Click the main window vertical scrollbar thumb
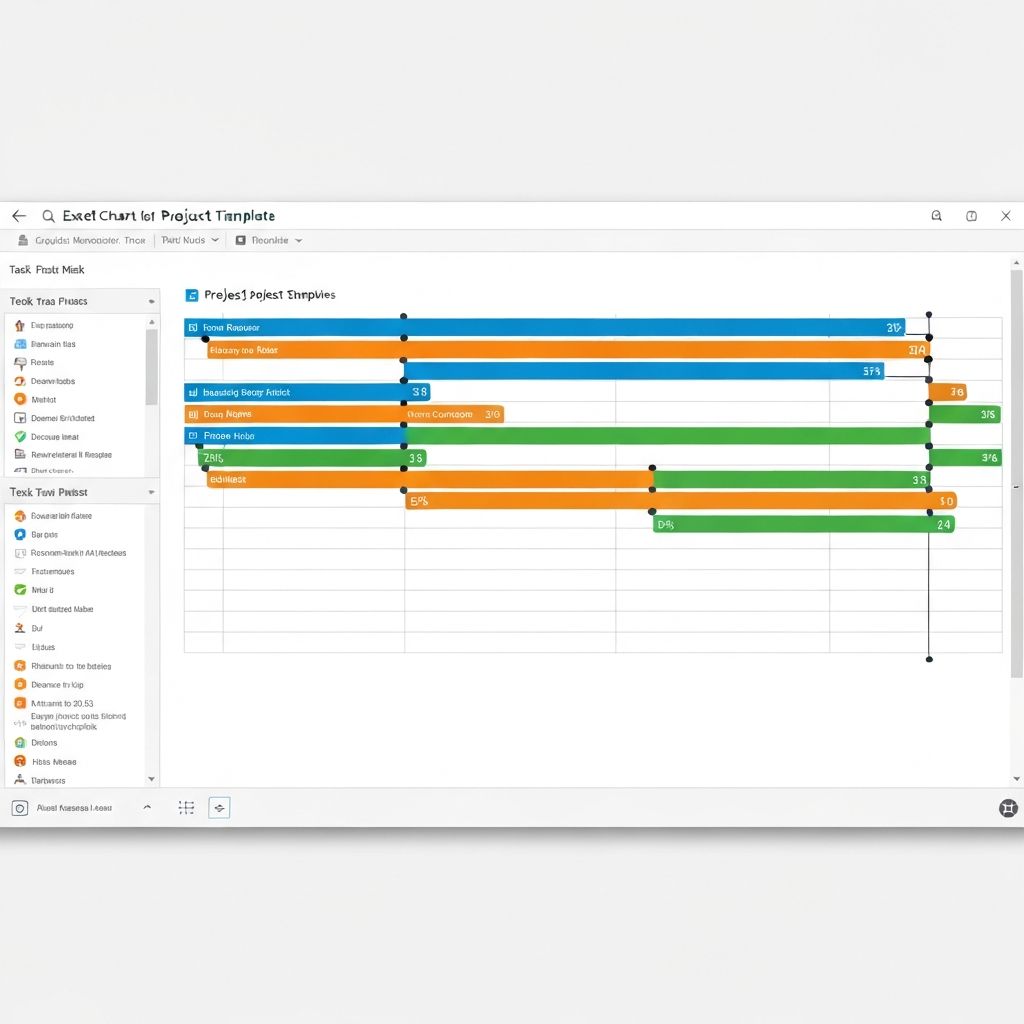 click(1016, 473)
